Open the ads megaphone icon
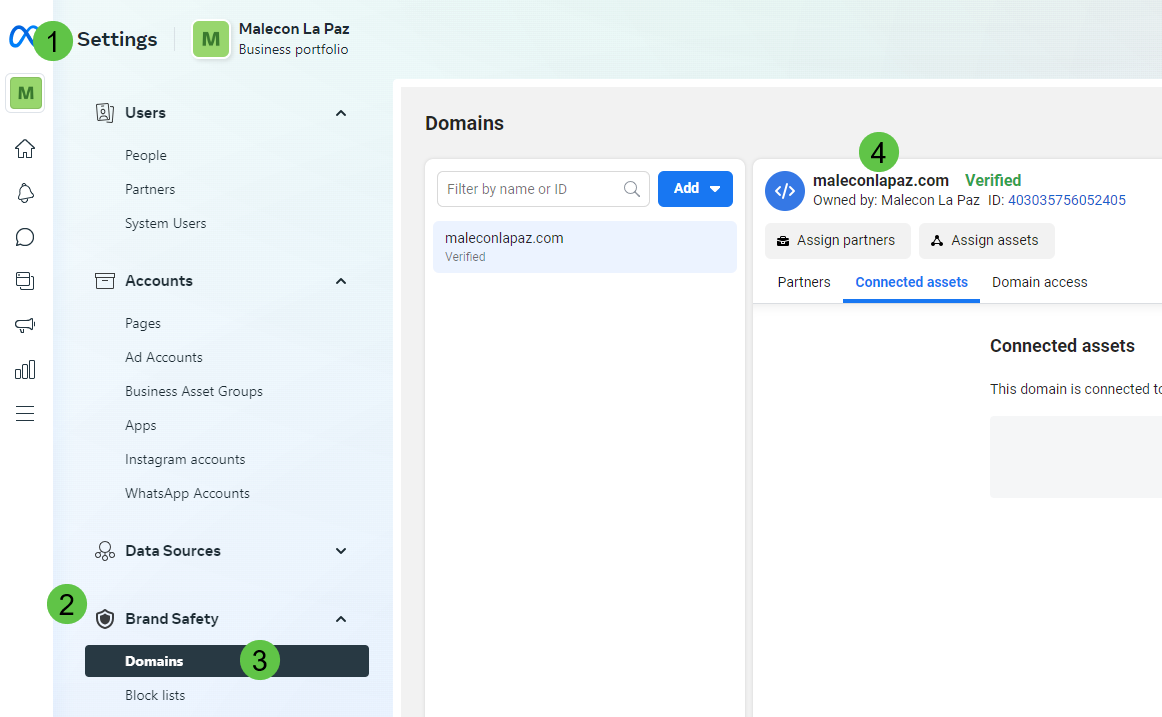This screenshot has height=717, width=1162. [25, 325]
